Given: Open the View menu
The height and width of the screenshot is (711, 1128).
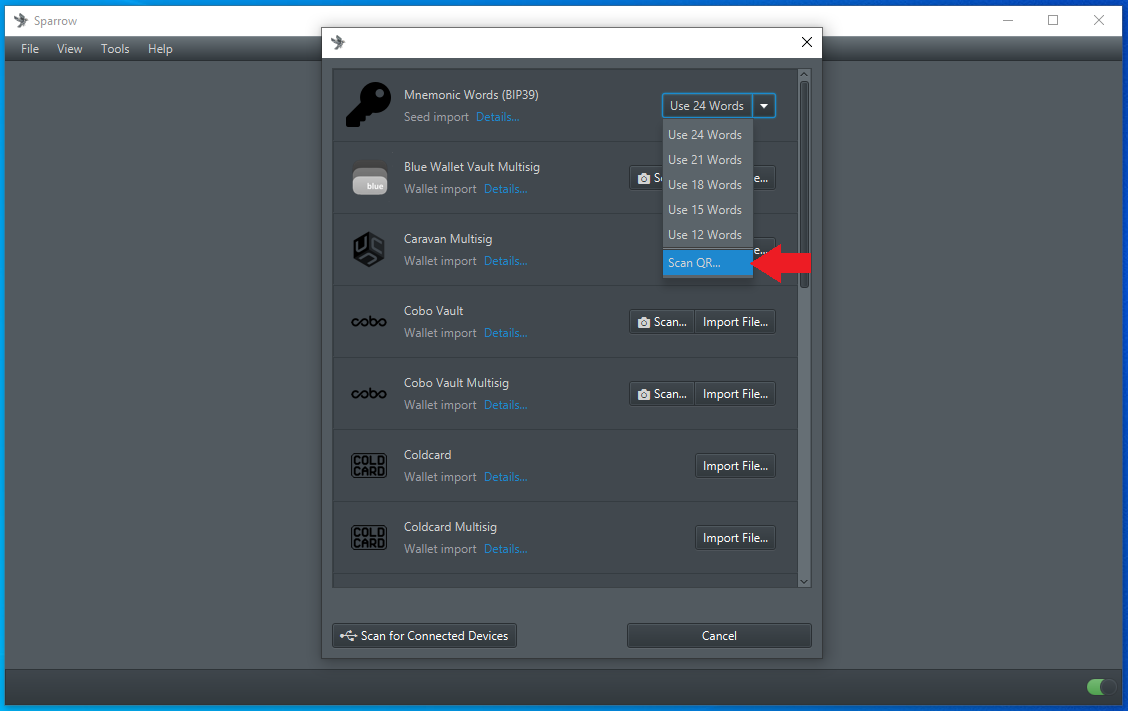Looking at the screenshot, I should (70, 49).
